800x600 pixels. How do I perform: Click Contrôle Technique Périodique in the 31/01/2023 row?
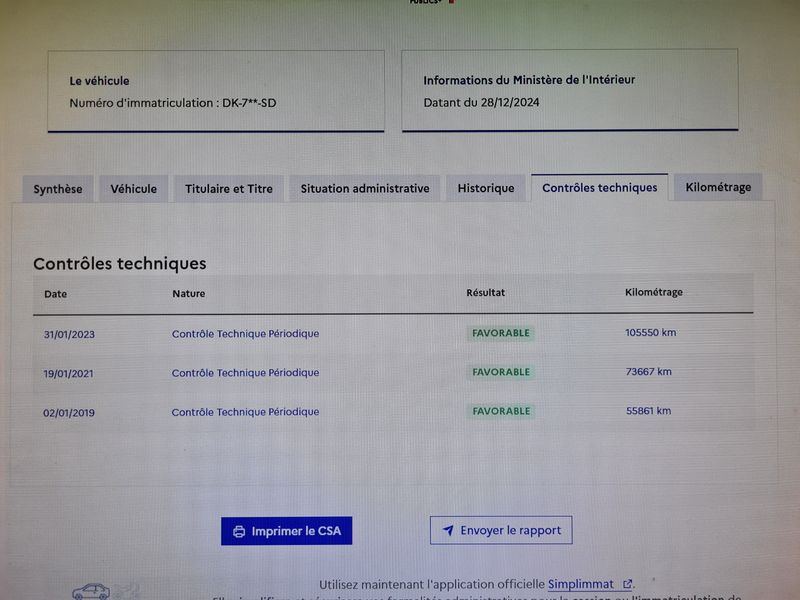pyautogui.click(x=245, y=334)
